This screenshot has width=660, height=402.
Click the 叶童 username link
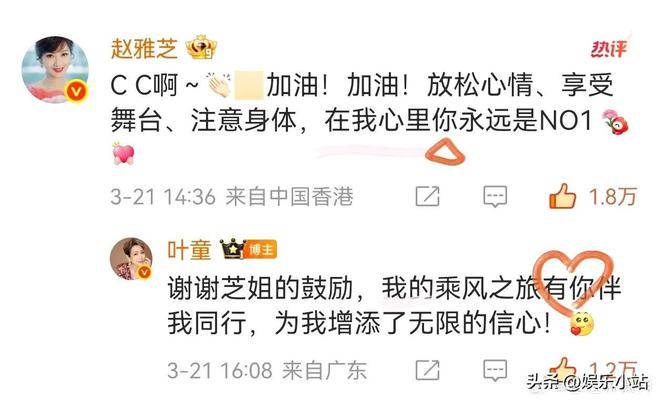[x=189, y=250]
